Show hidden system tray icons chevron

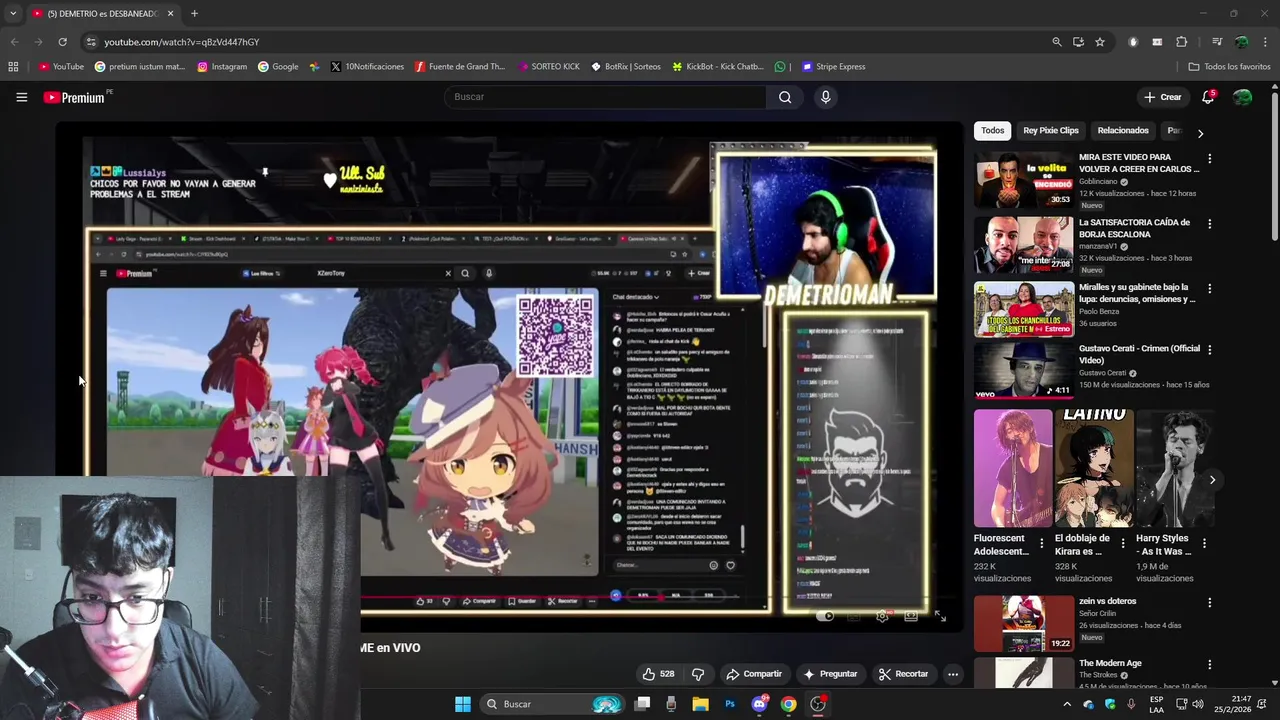pos(1066,704)
